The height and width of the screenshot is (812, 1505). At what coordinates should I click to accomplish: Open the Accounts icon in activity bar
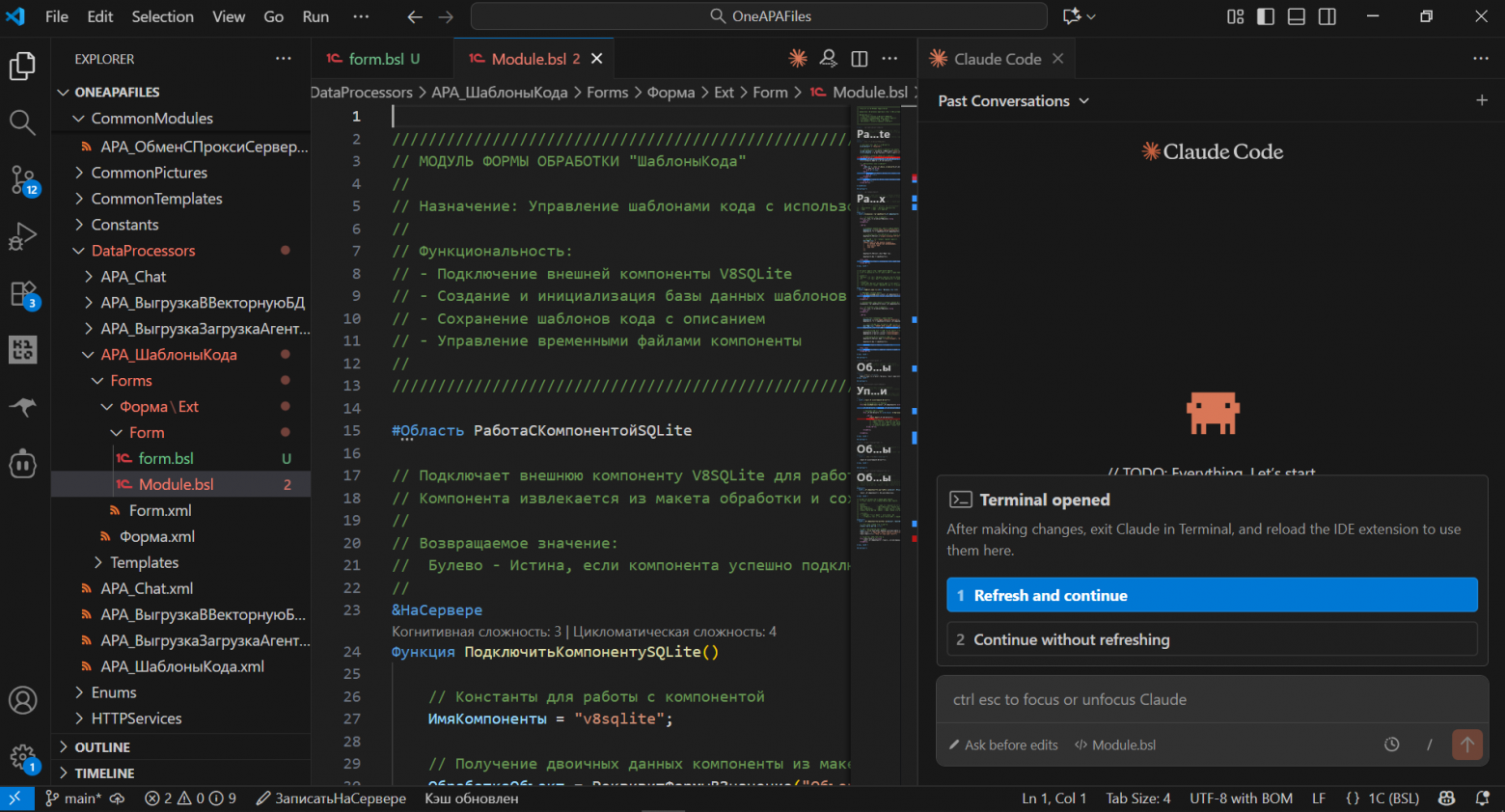[23, 701]
